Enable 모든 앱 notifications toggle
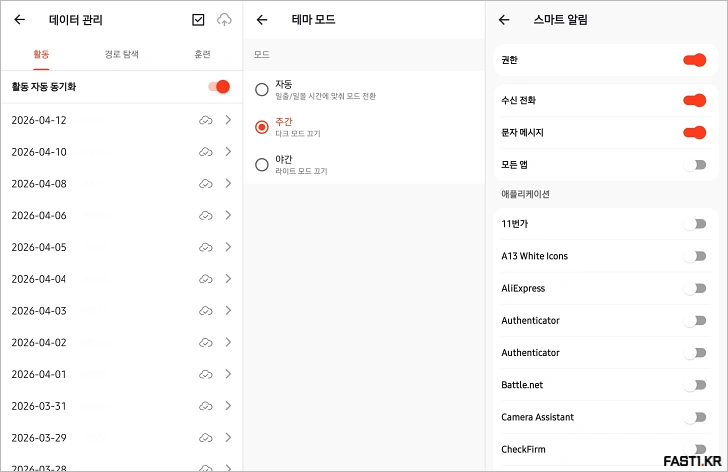 (x=694, y=164)
